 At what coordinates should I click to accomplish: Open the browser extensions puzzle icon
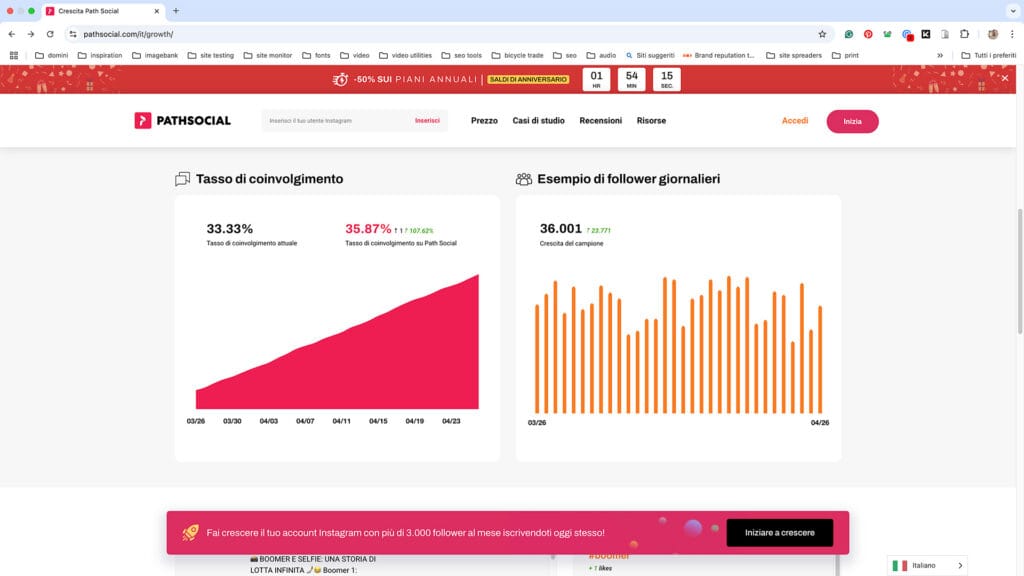click(964, 34)
